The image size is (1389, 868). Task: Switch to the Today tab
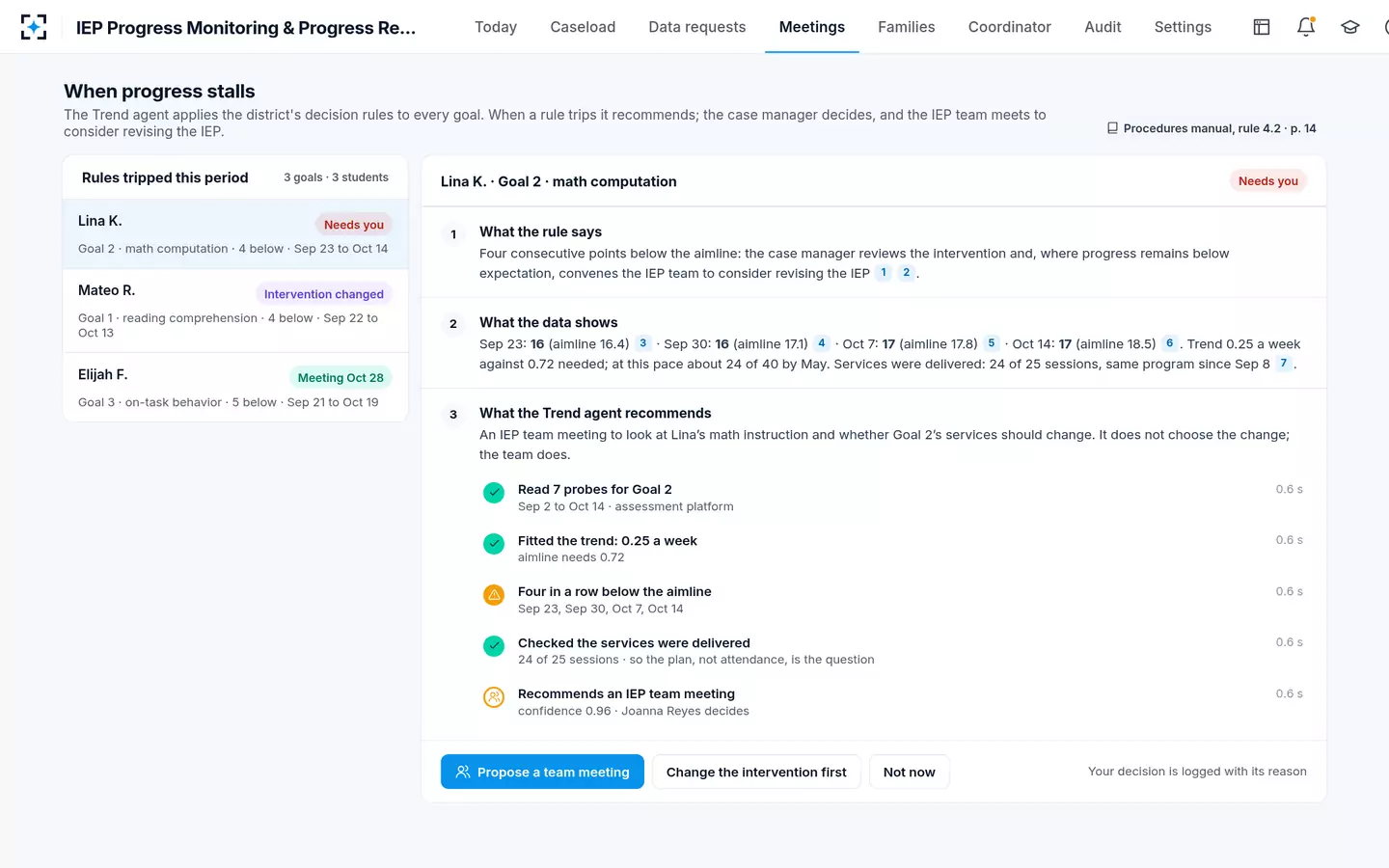496,27
